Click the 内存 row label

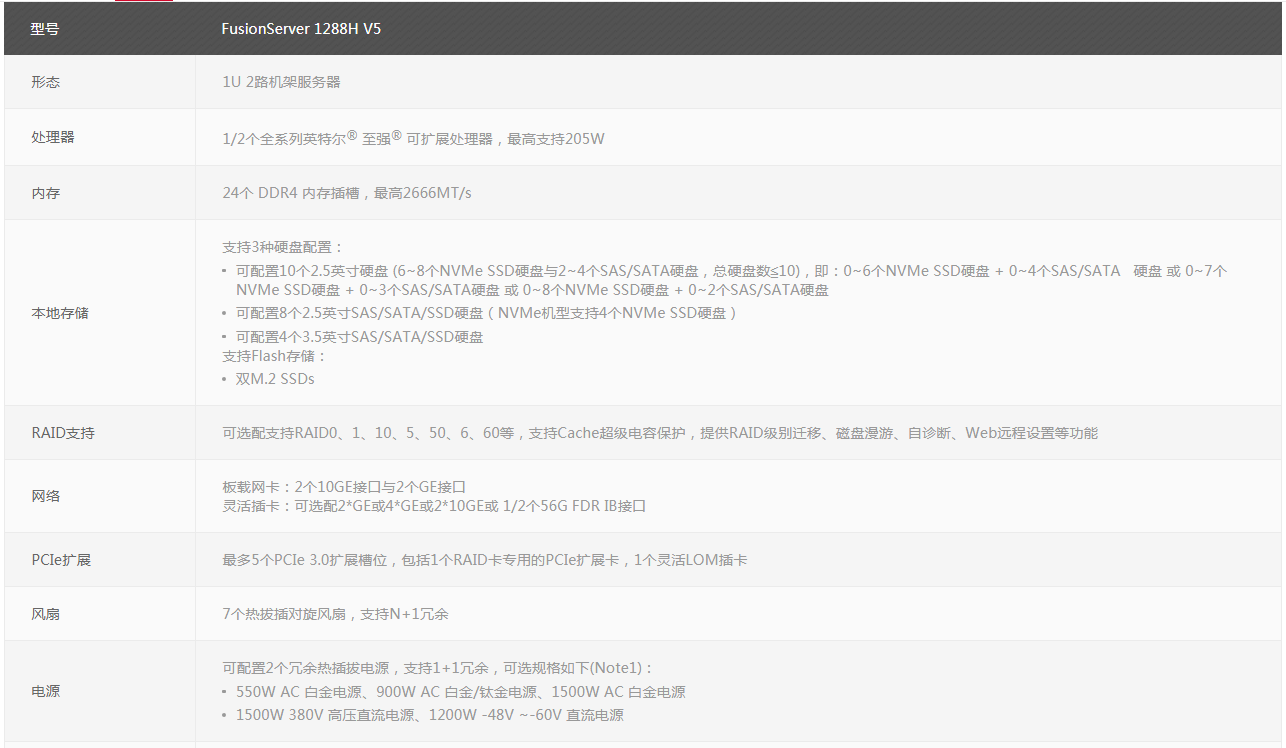[45, 193]
